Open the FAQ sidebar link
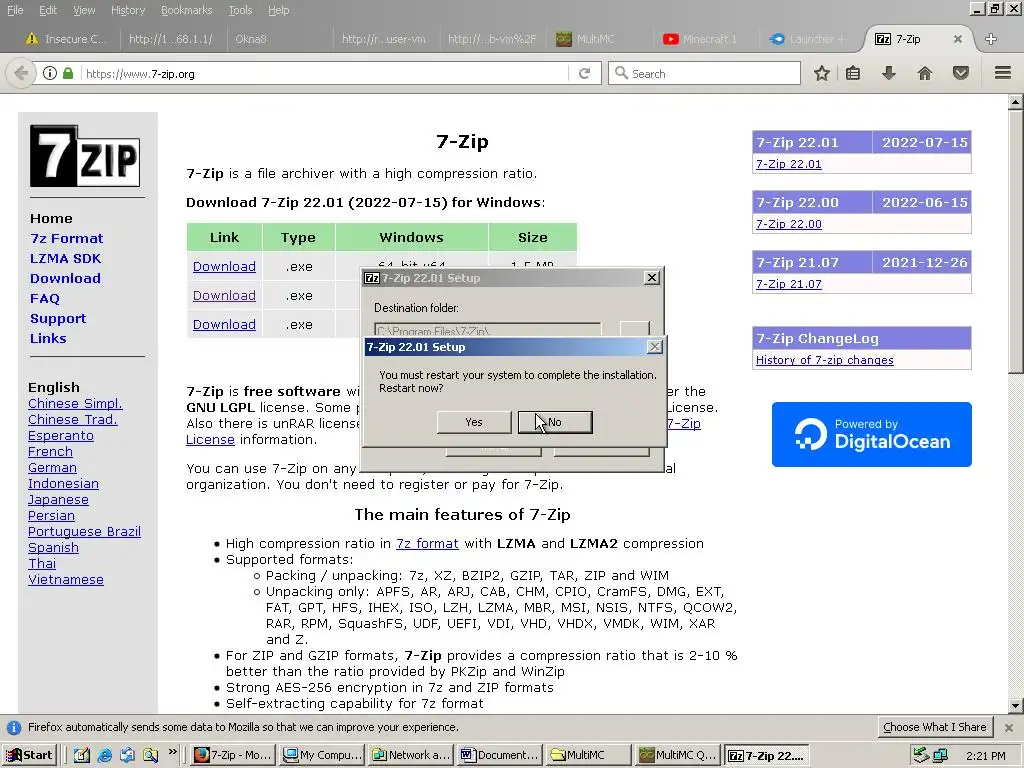The width and height of the screenshot is (1024, 768). 44,298
